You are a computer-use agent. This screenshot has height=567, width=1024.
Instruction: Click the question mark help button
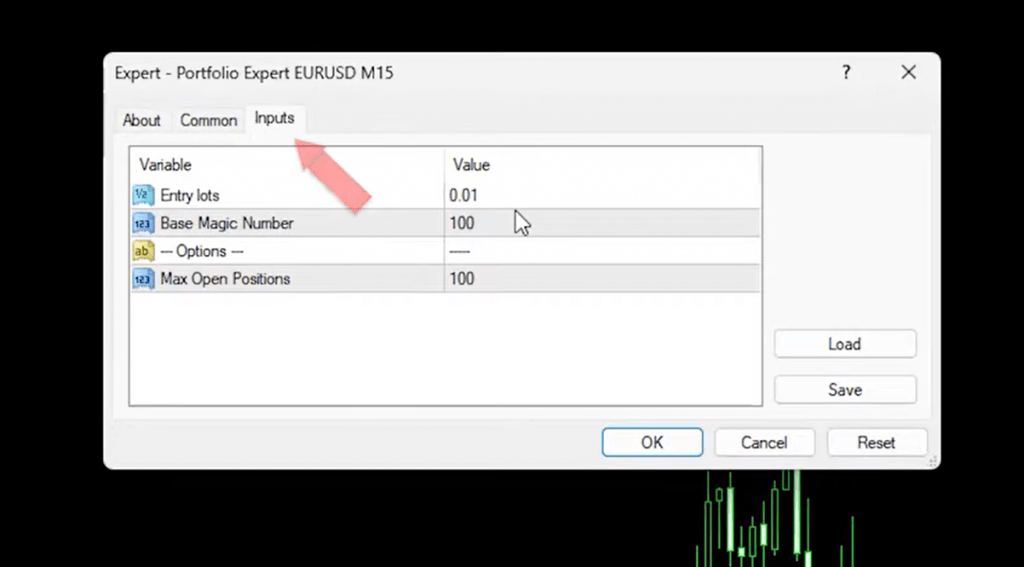tap(846, 72)
